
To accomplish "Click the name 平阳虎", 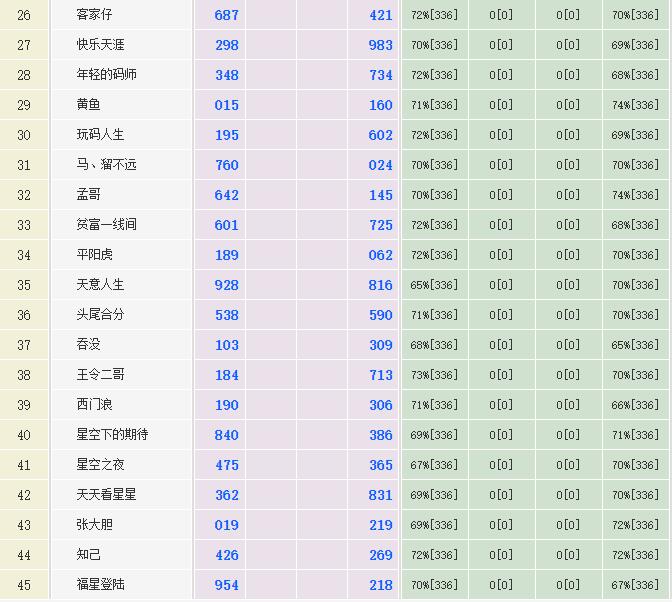I will (x=95, y=255).
